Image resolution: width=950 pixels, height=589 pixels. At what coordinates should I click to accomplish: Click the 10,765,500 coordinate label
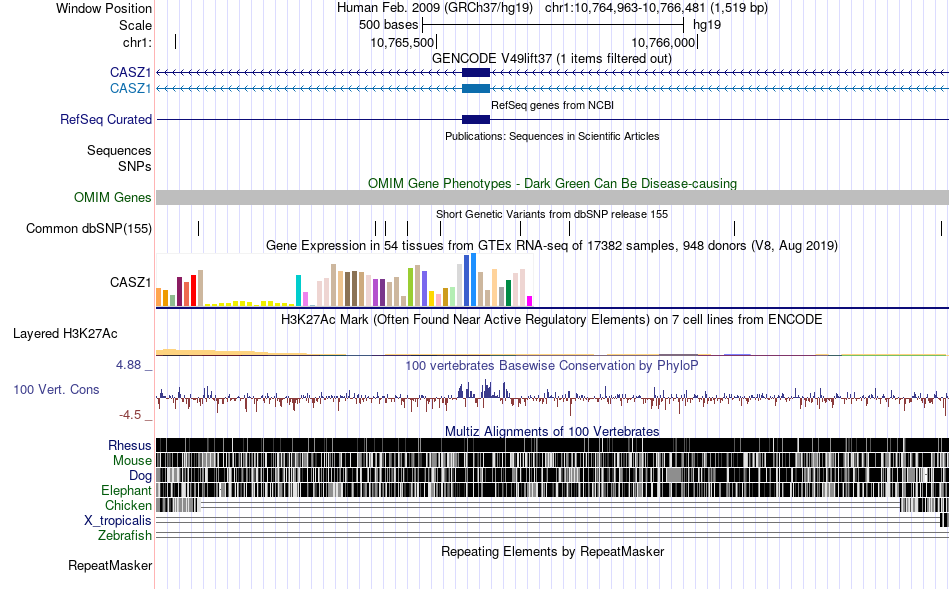pos(402,42)
